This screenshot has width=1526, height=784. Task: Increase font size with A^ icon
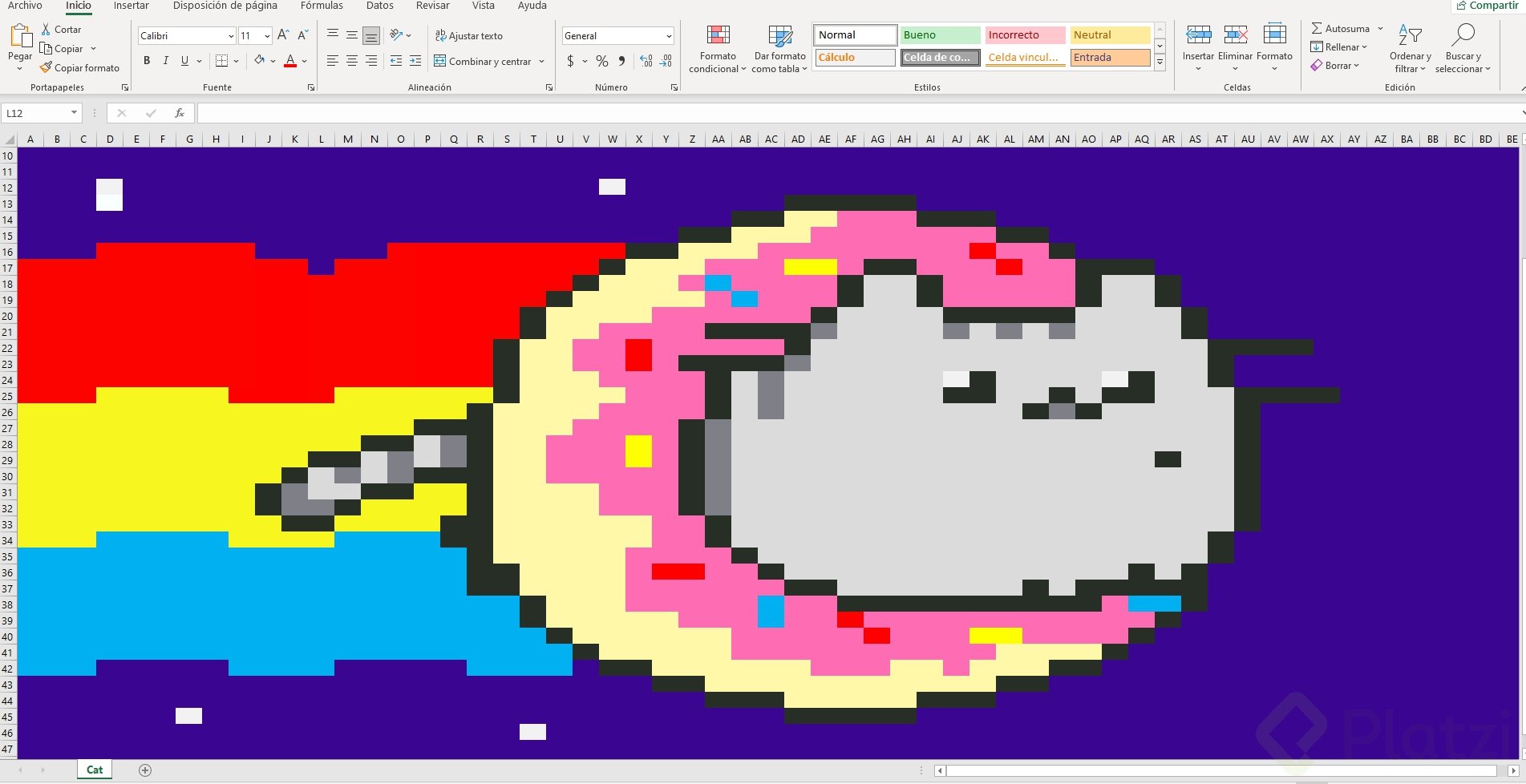(x=283, y=35)
